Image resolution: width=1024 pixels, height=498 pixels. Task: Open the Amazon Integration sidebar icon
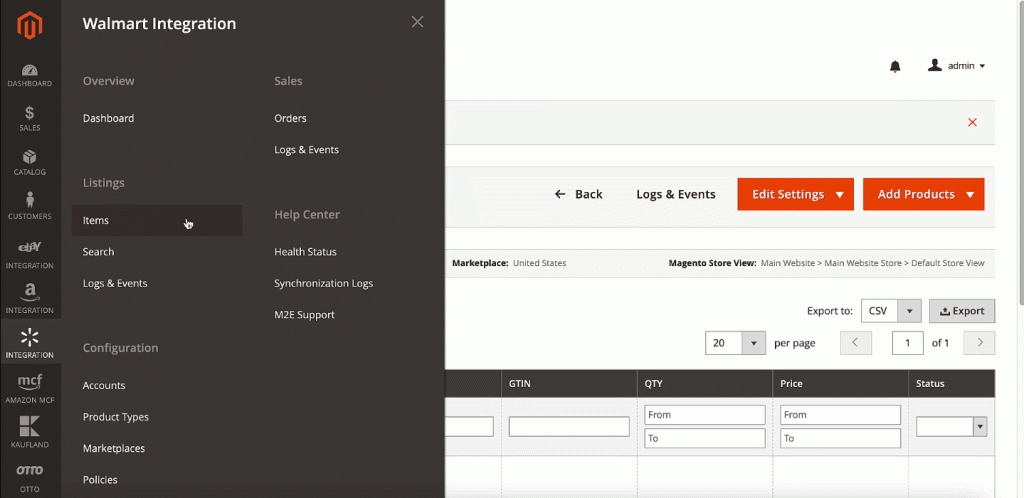(30, 297)
